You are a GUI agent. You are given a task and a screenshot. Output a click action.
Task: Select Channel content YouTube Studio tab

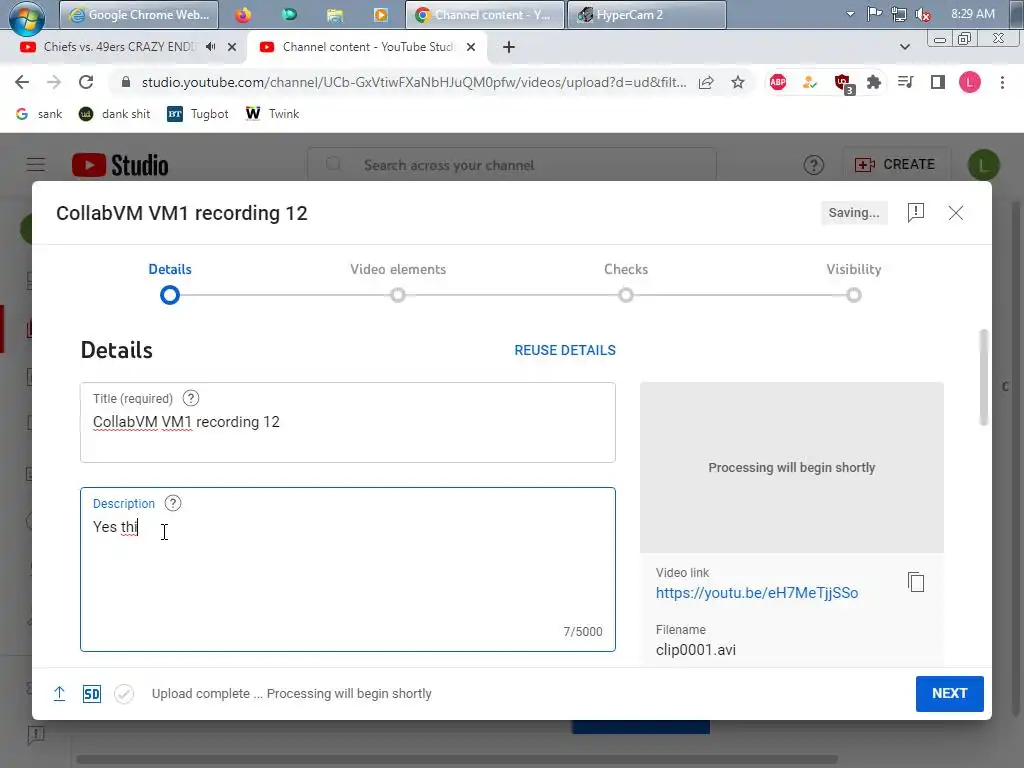point(367,47)
